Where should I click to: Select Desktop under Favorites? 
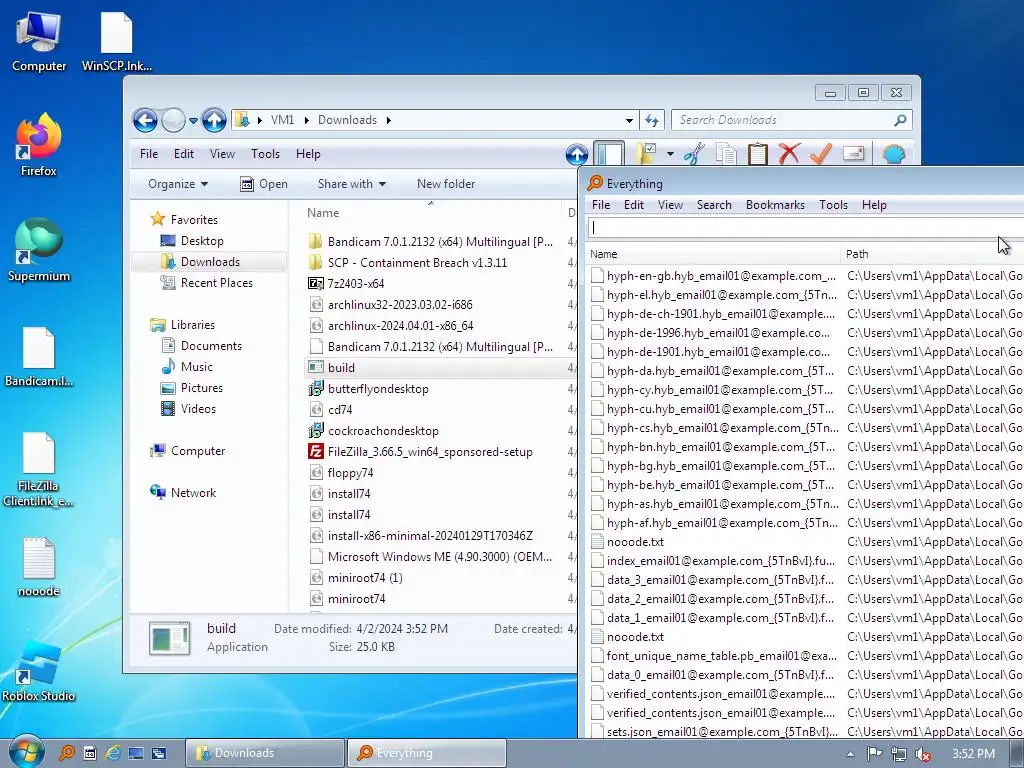click(x=202, y=241)
